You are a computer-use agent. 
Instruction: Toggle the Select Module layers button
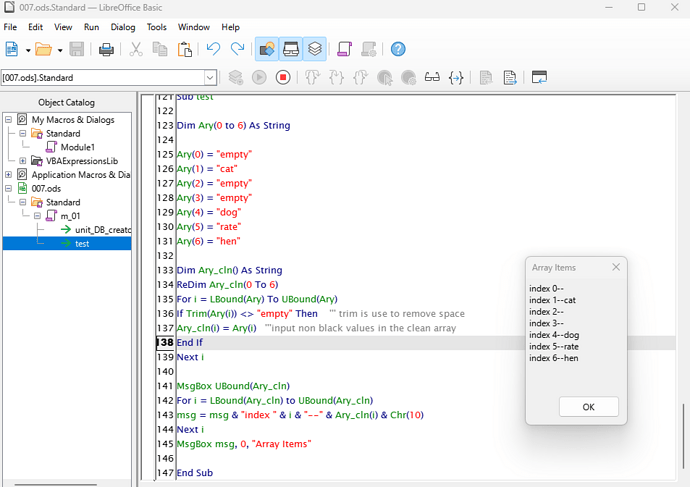coord(315,49)
